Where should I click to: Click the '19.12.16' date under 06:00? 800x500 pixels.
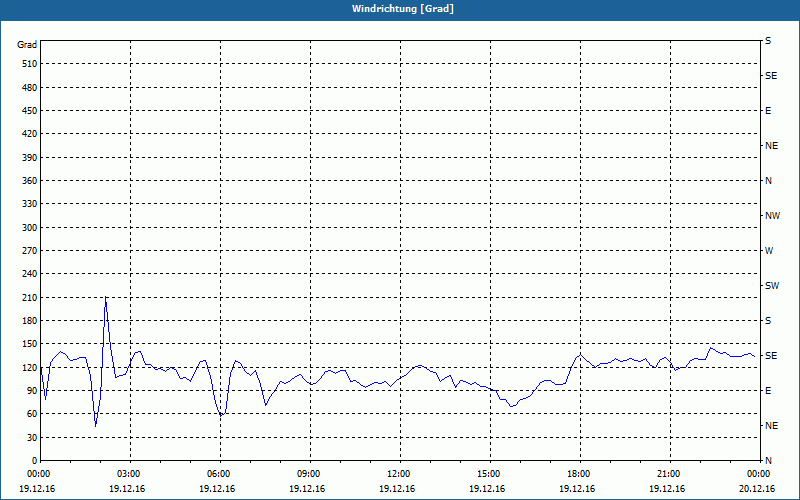click(x=217, y=489)
